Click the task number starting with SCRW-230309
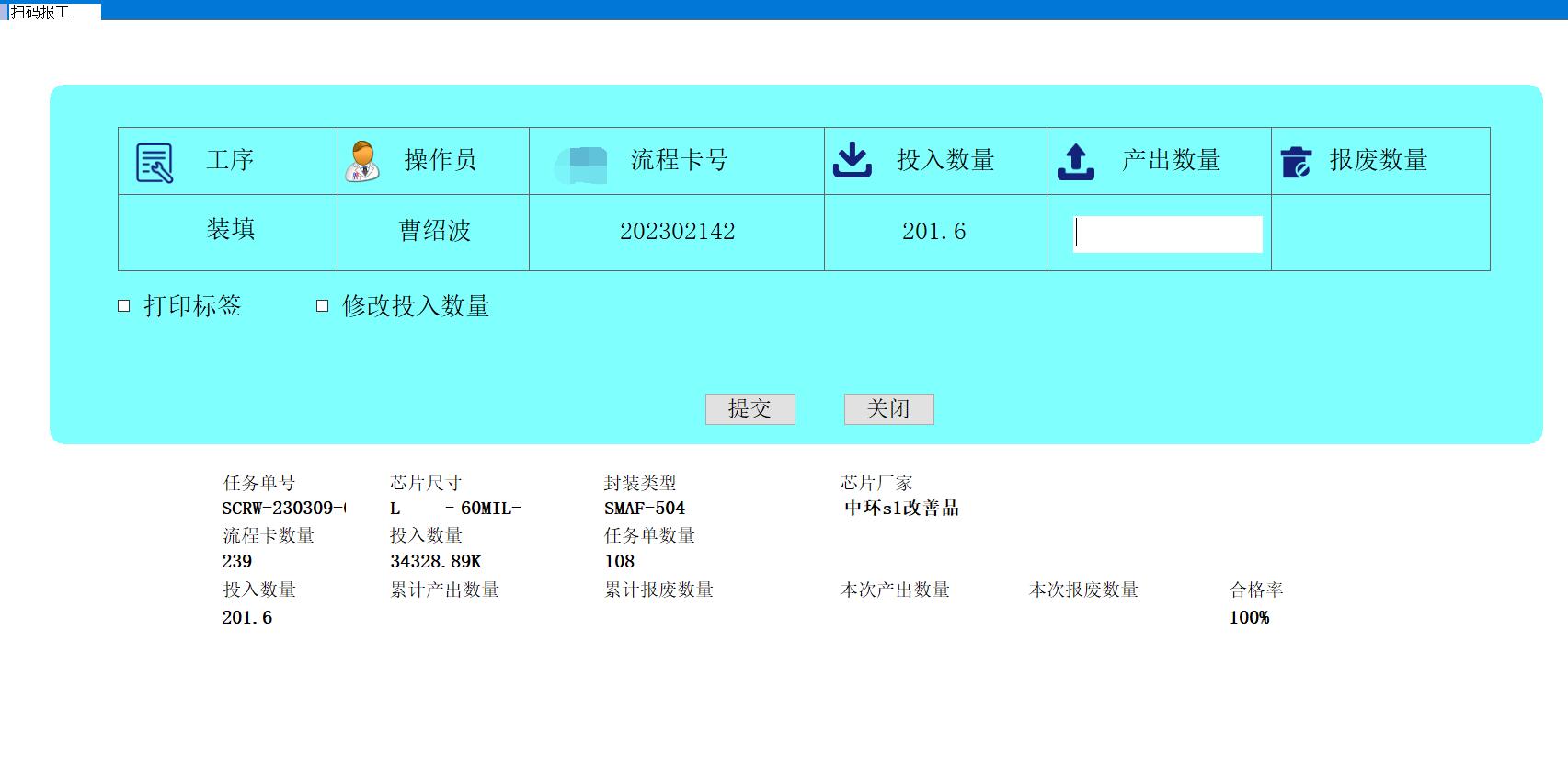 283,509
